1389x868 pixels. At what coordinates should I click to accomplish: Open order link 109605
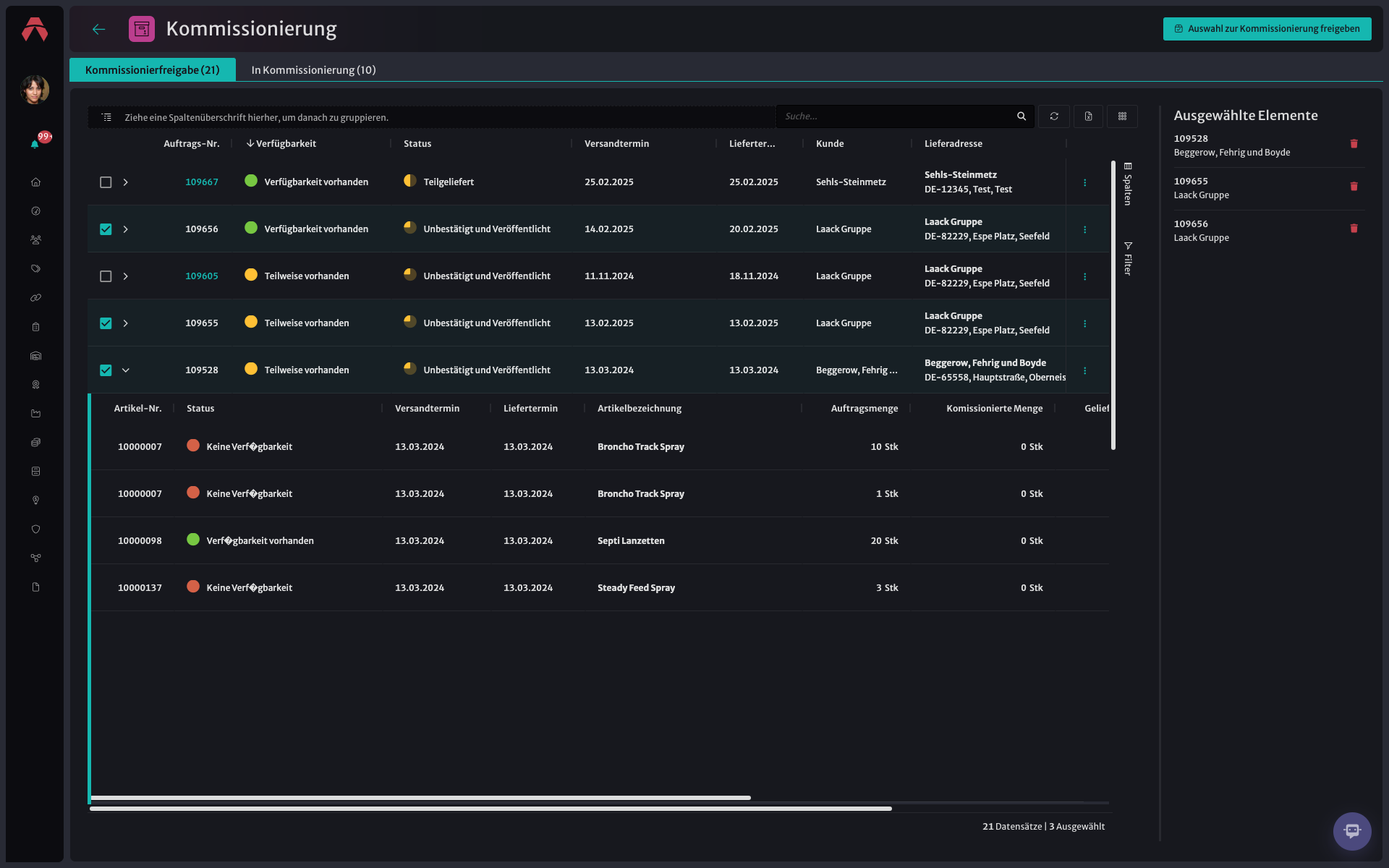pyautogui.click(x=201, y=276)
